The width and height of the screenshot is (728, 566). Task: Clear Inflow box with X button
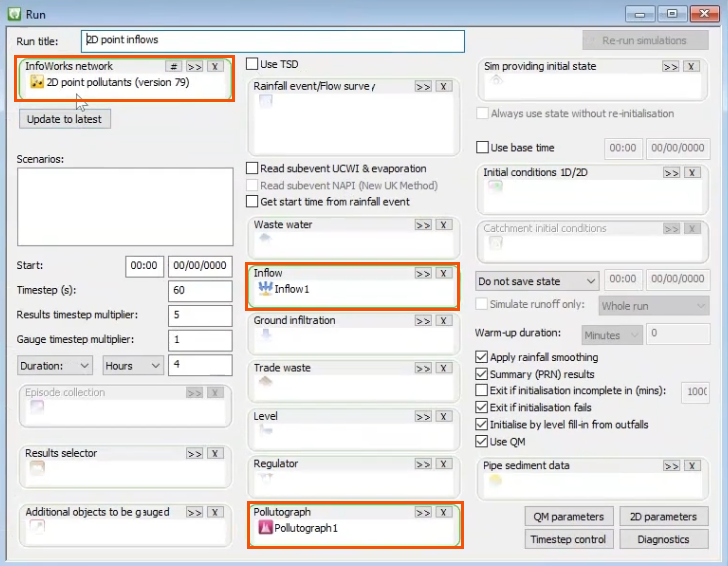coord(443,273)
